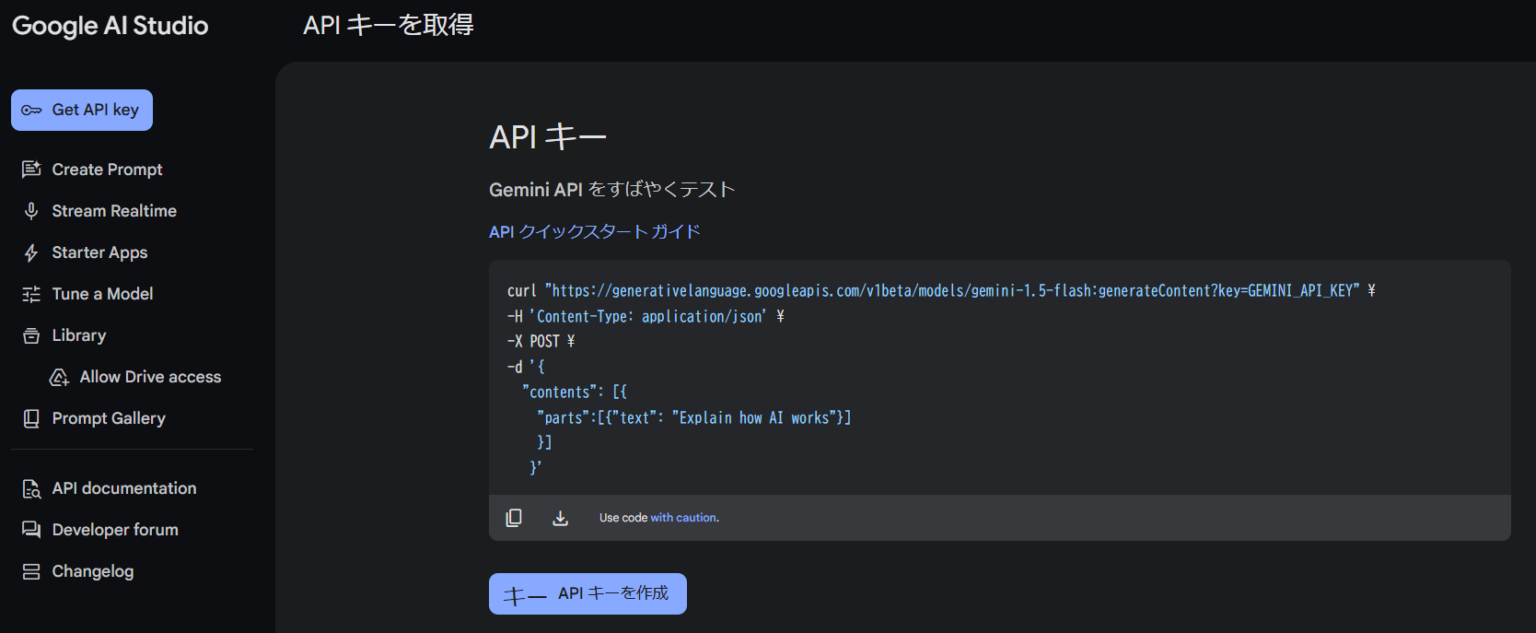The height and width of the screenshot is (633, 1536).
Task: Select the Stream Realtime microphone icon
Action: (x=32, y=210)
